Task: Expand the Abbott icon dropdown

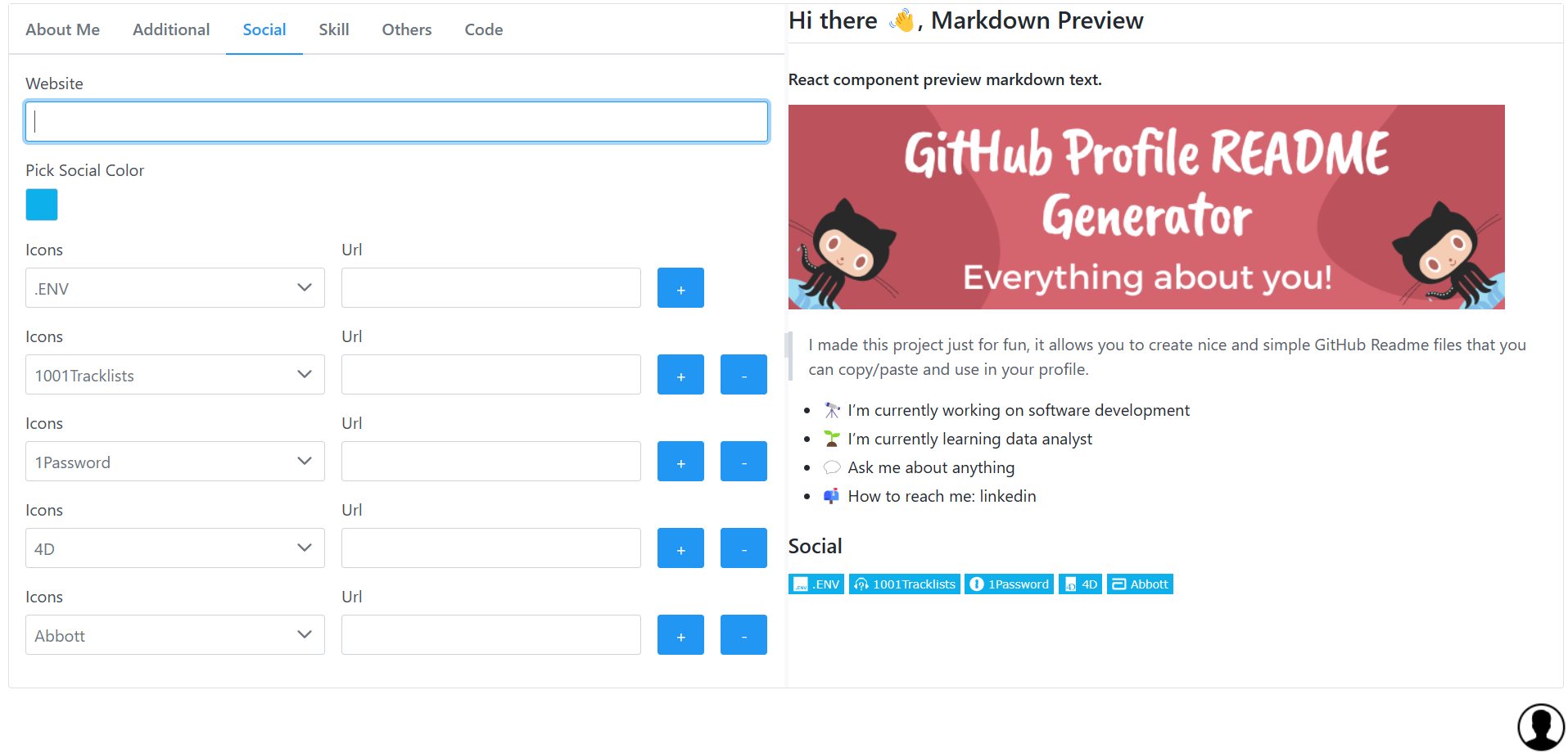Action: click(x=174, y=635)
